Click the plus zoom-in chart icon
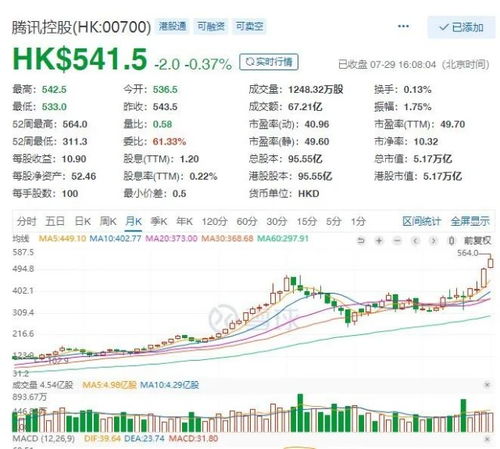 [x=379, y=240]
